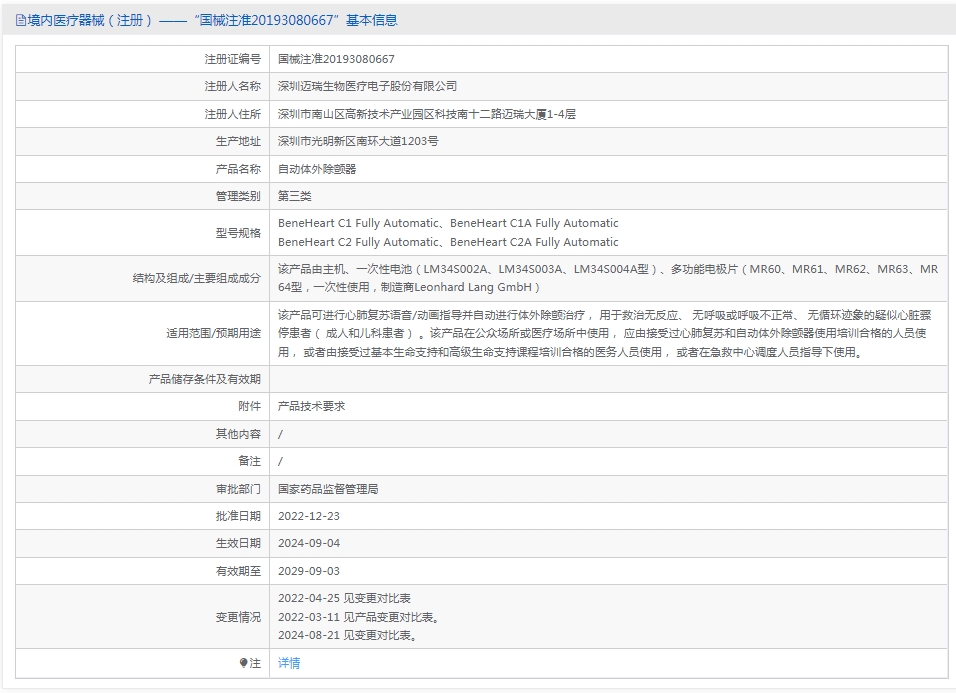Open the 详情 link in the bottom row

(x=289, y=663)
